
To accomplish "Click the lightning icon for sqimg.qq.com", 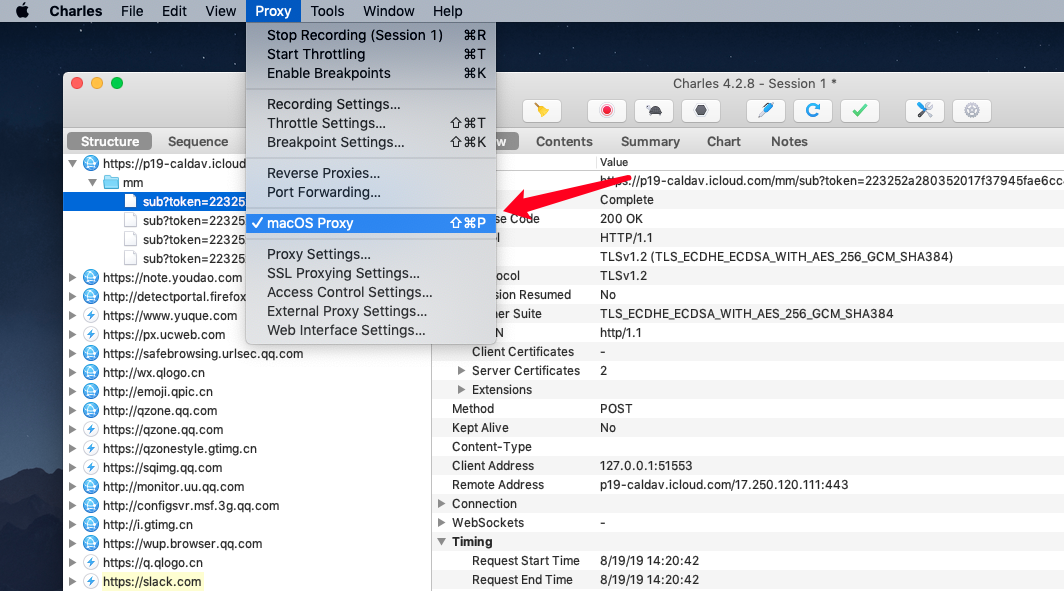I will [x=91, y=468].
